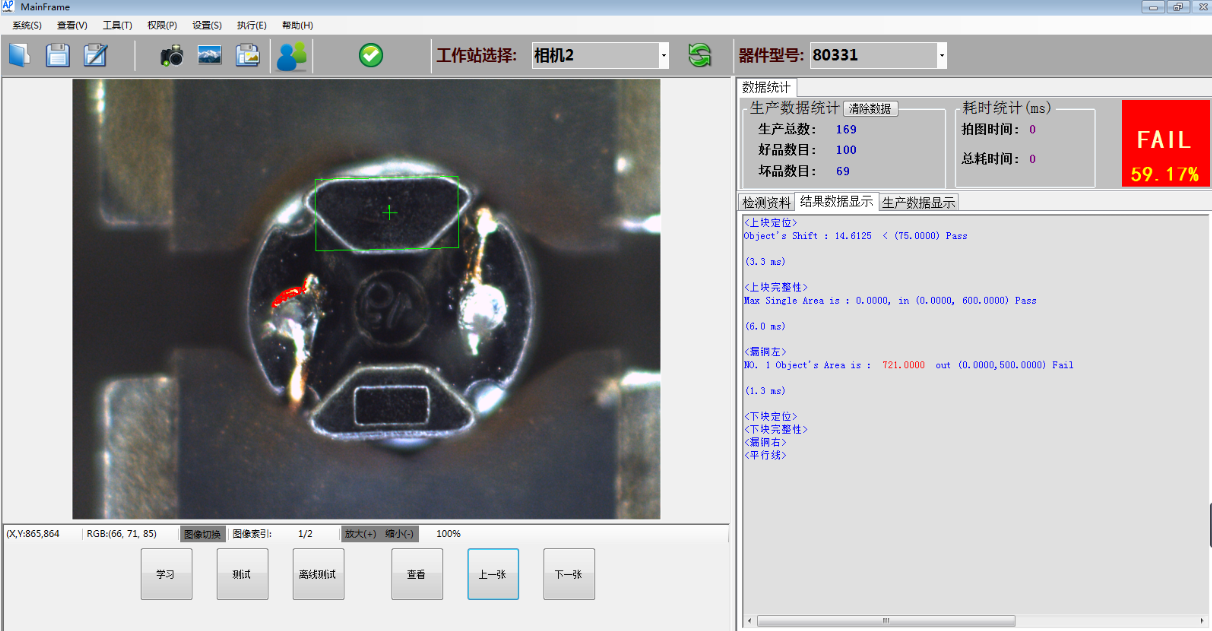Open the user accounts people icon
This screenshot has width=1212, height=631.
point(292,56)
